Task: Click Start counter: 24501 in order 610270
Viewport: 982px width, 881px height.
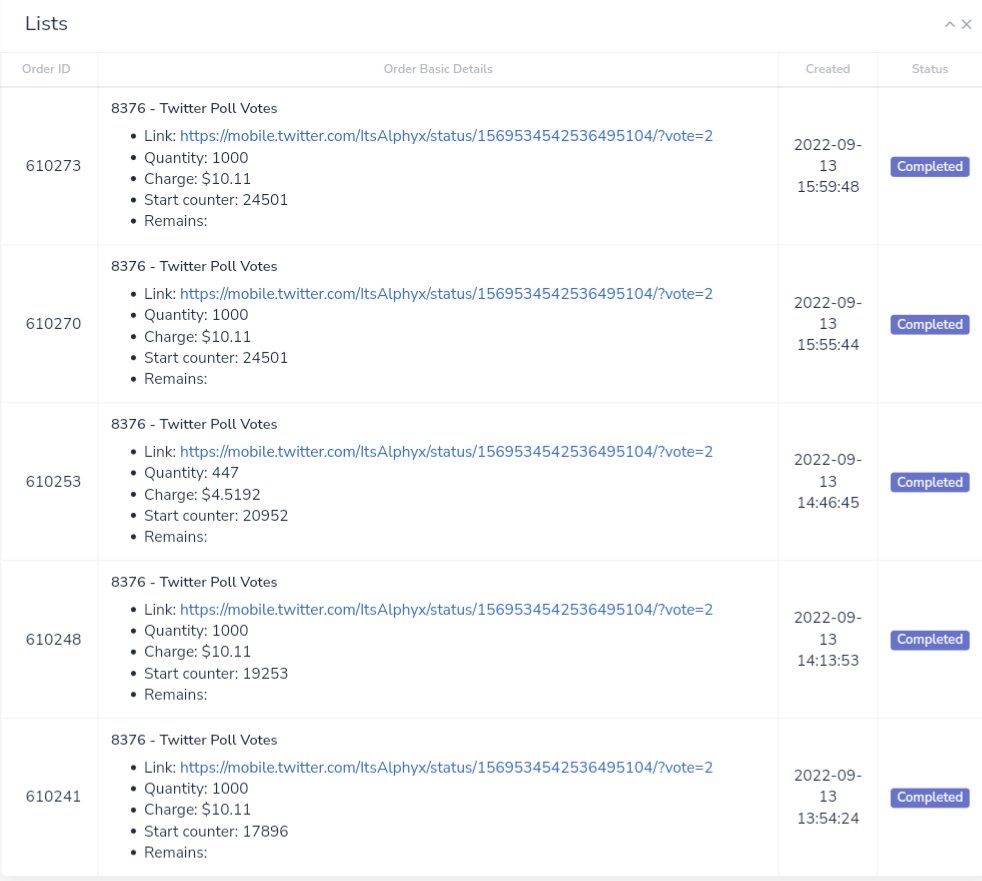Action: (x=216, y=358)
